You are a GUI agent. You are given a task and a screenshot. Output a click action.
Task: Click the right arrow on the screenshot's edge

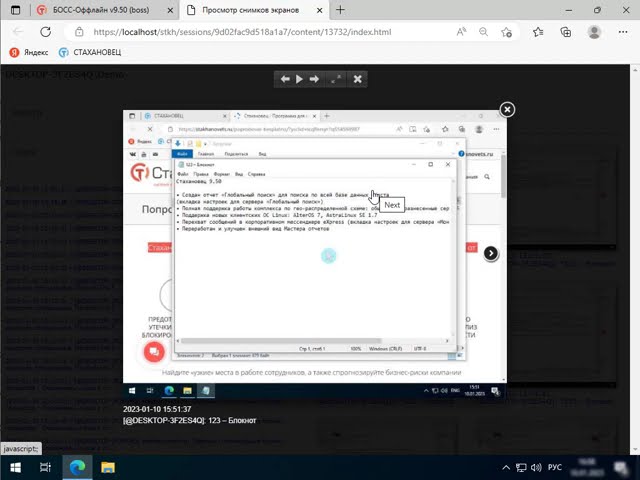(490, 254)
